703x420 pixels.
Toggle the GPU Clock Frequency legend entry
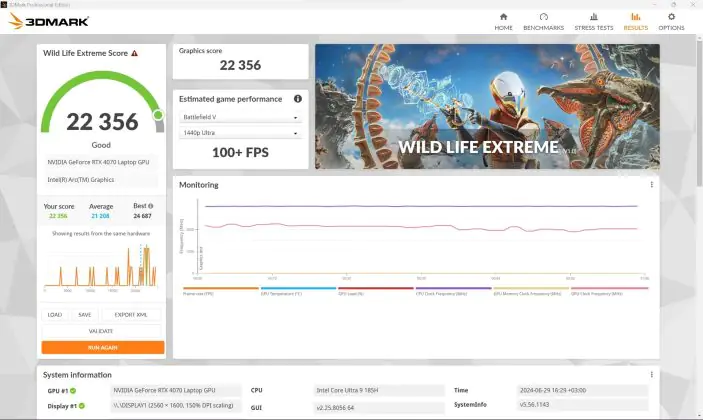(x=609, y=291)
